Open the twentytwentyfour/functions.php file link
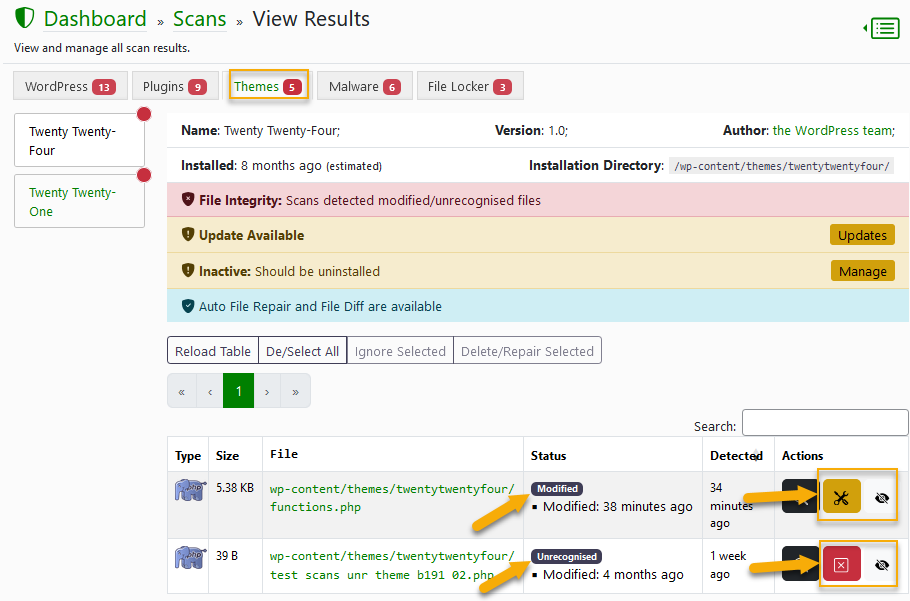The image size is (910, 601). click(x=392, y=497)
